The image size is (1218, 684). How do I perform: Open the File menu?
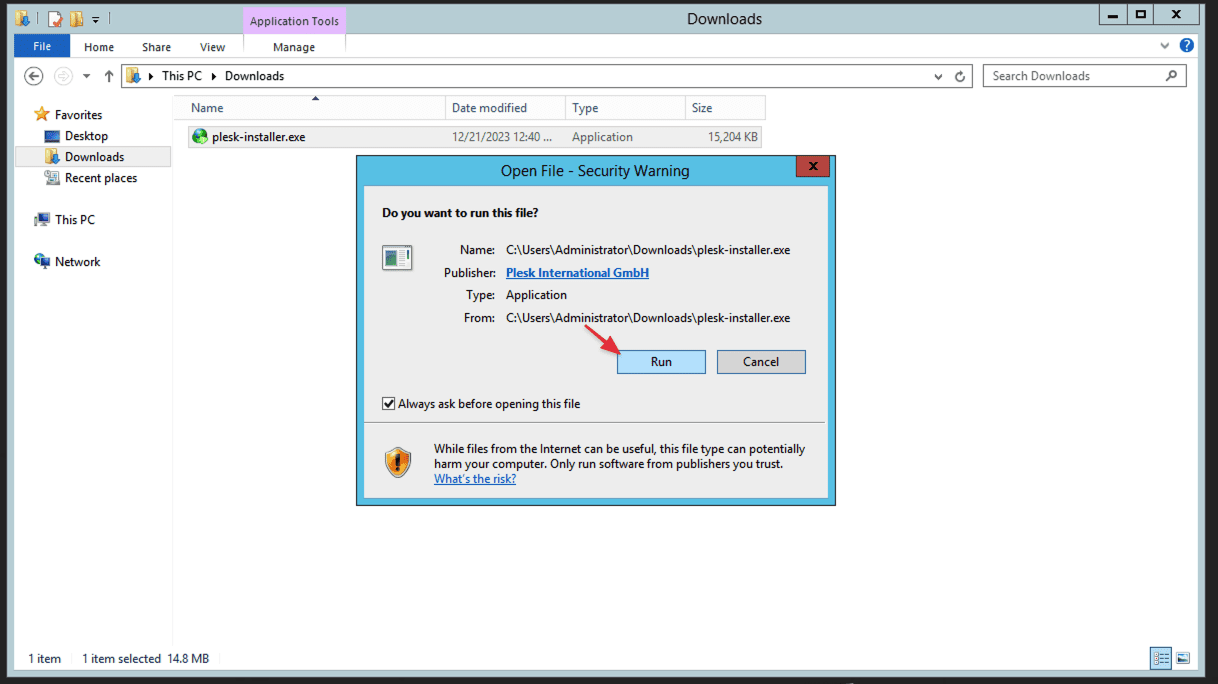point(42,47)
